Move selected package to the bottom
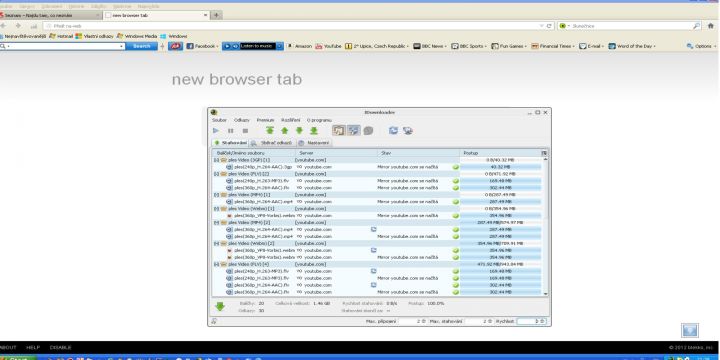This screenshot has width=720, height=360. pyautogui.click(x=314, y=131)
